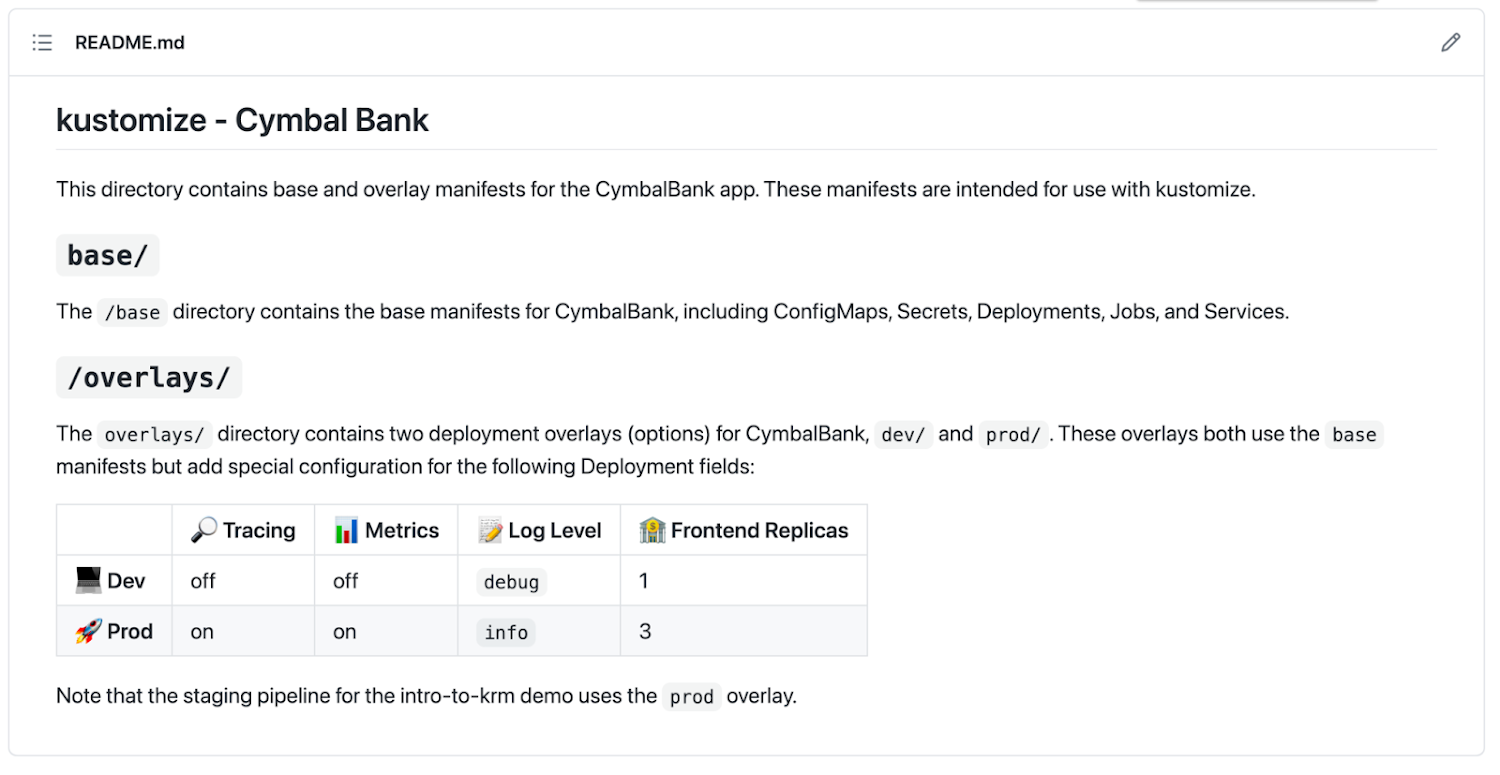
Task: Click the Dev row label
Action: coord(114,581)
